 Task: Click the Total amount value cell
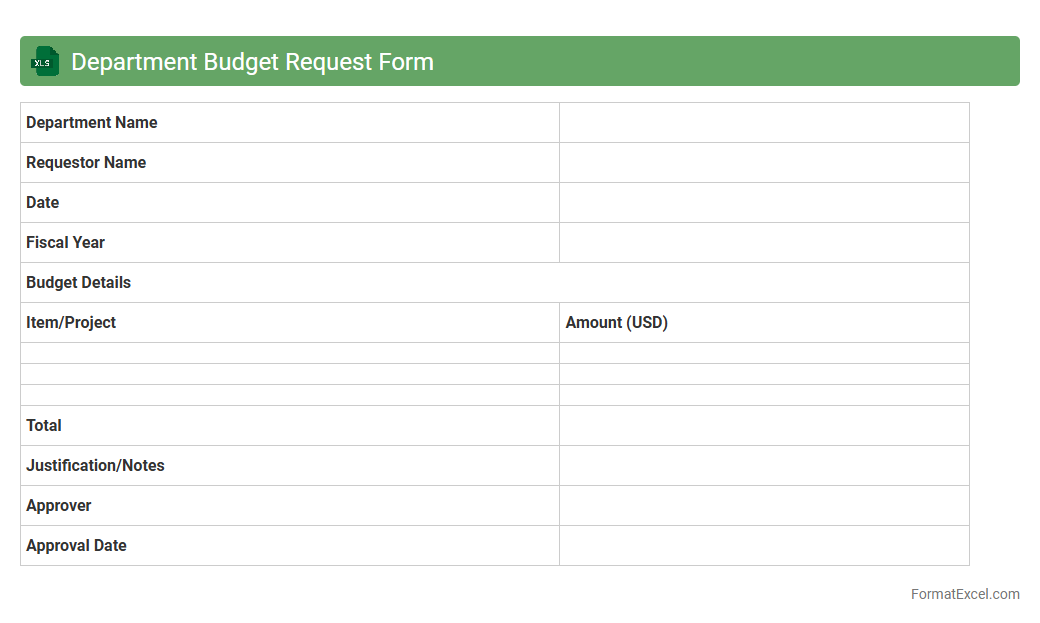[764, 426]
